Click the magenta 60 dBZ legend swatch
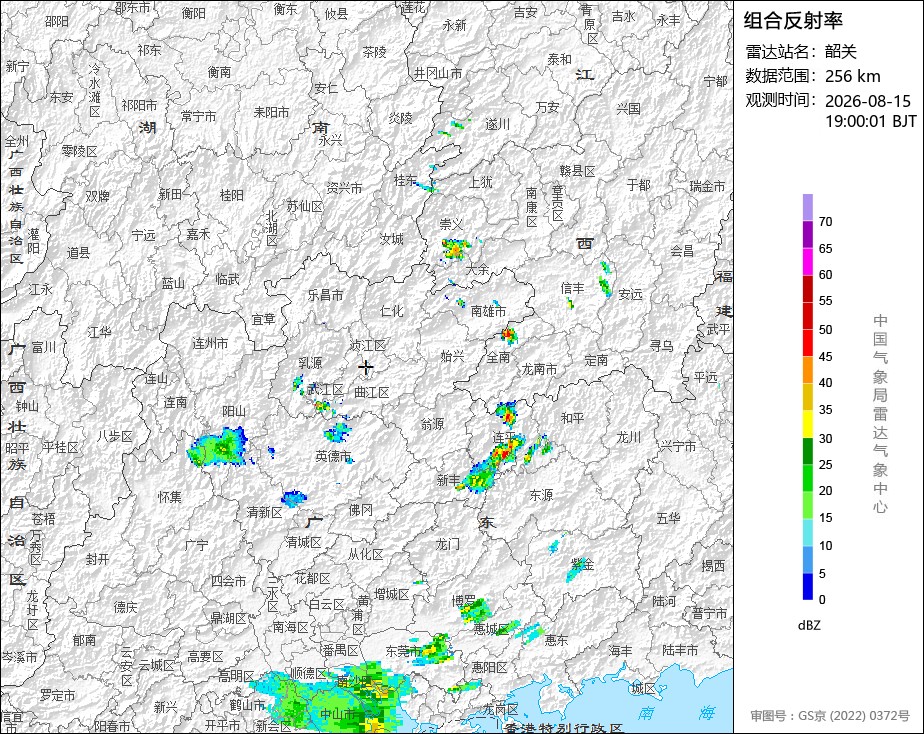924x734 pixels. pos(807,262)
